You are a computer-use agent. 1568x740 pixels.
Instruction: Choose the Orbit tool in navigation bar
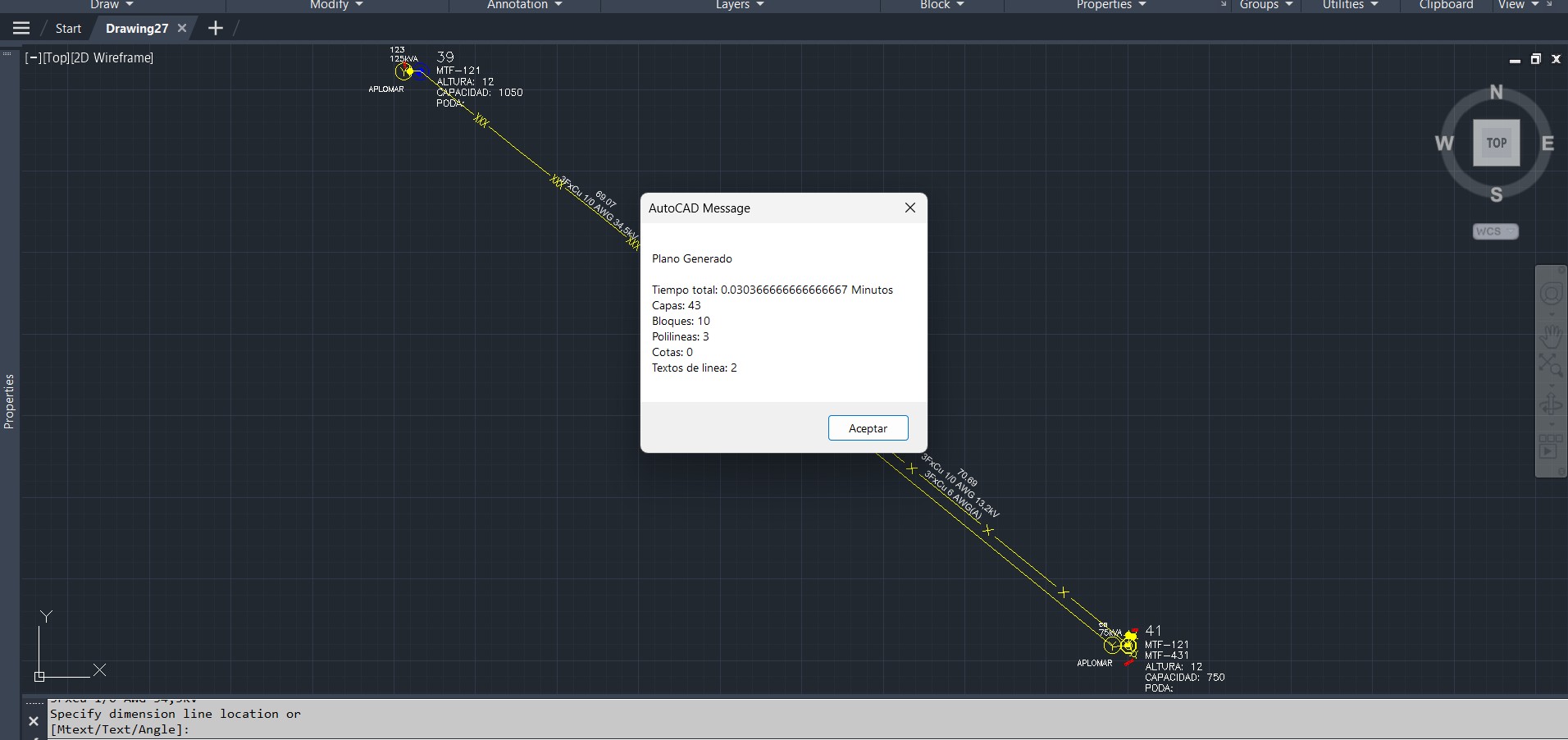point(1551,404)
